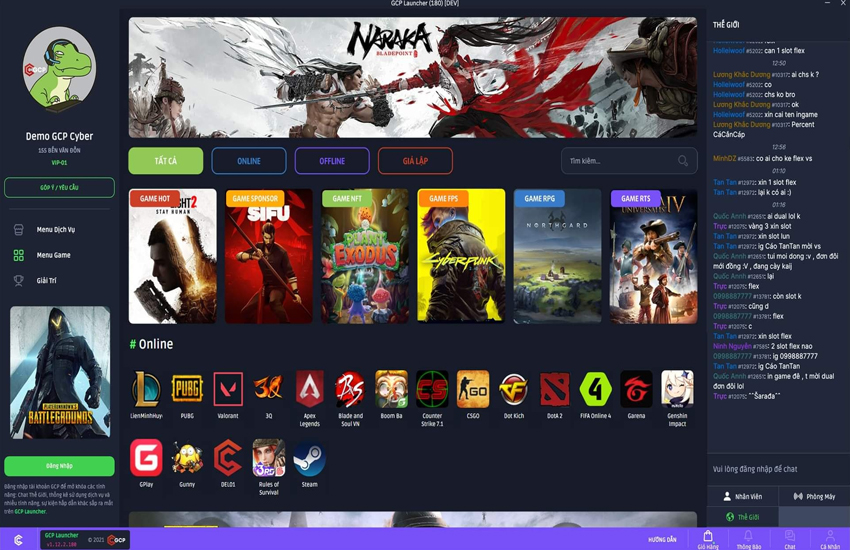Click the Naraka Bladepoint banner
850x550 pixels.
click(413, 77)
